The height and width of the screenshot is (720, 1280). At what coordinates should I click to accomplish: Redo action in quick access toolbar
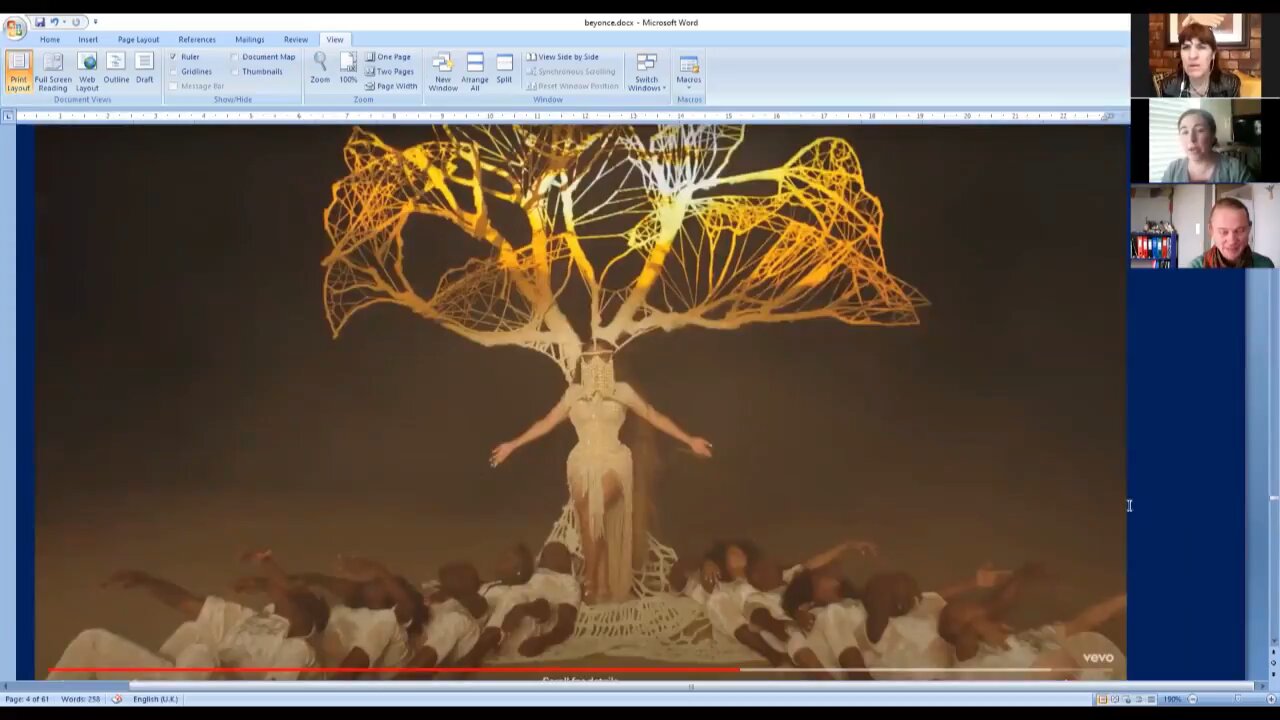pyautogui.click(x=75, y=22)
